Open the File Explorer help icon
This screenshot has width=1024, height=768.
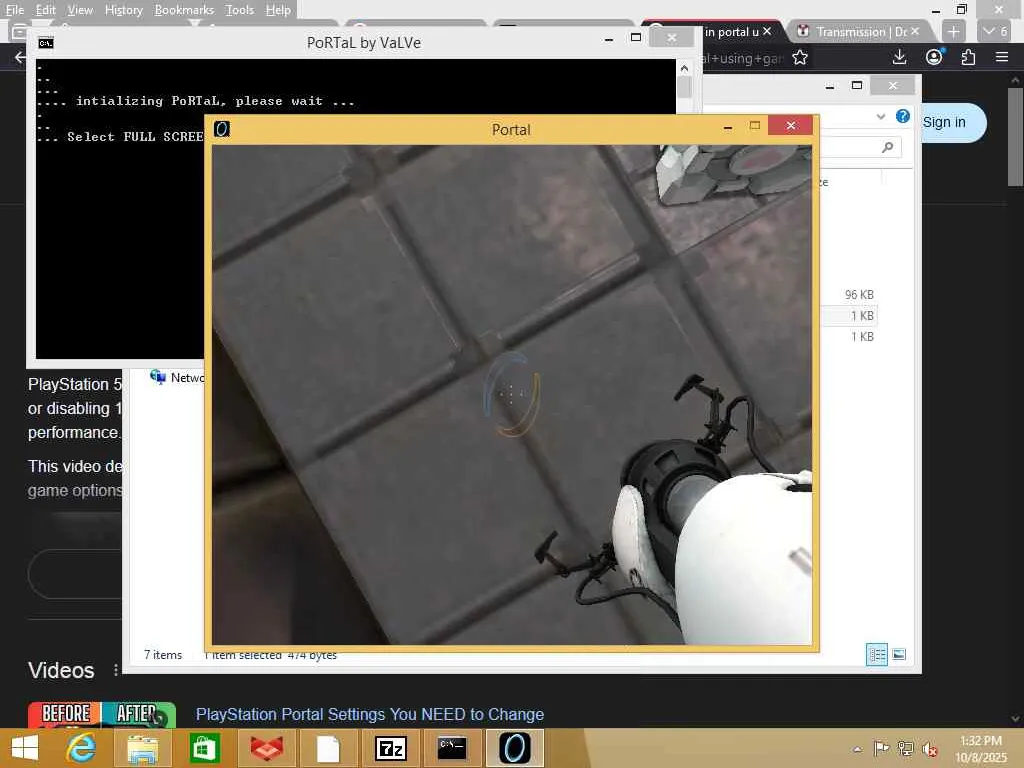[x=903, y=116]
